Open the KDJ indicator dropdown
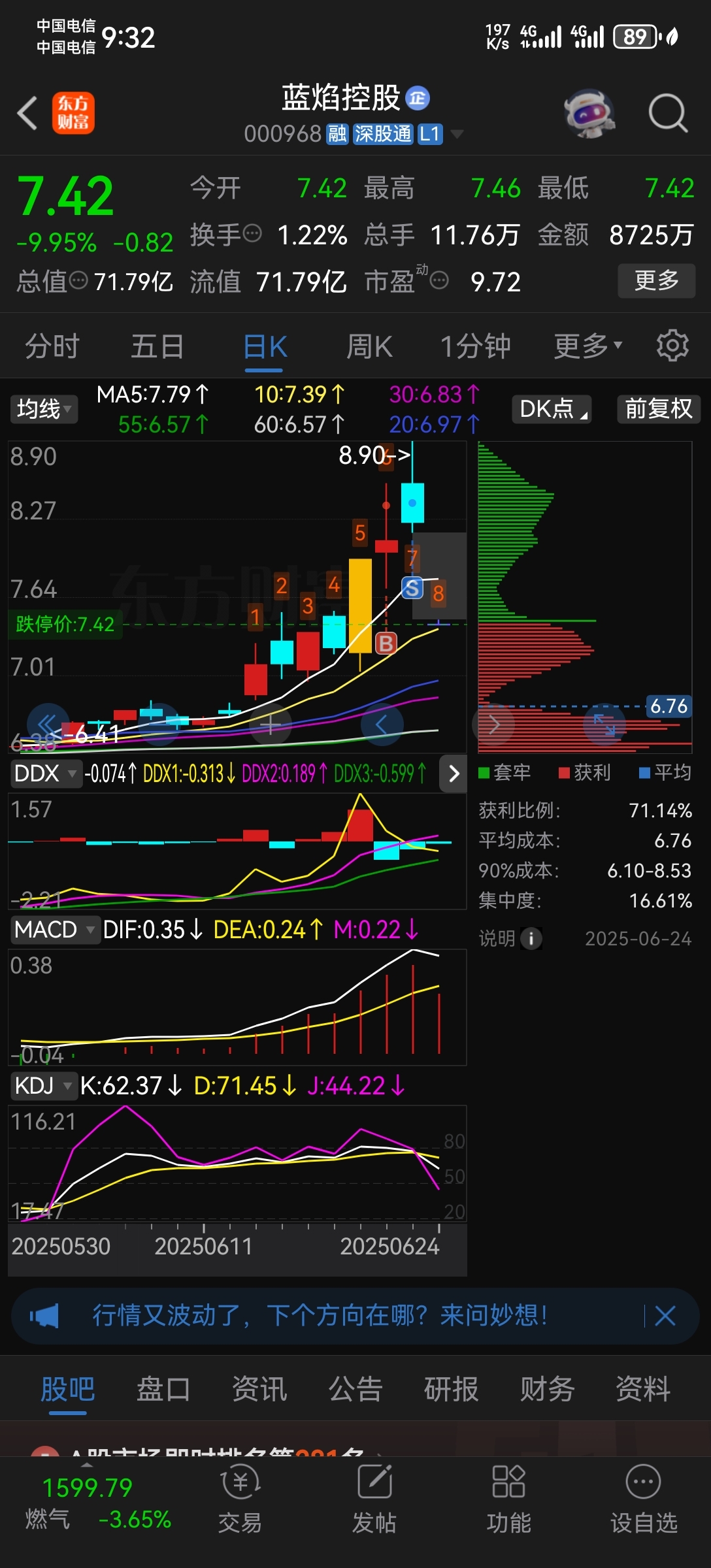Screen dimensions: 711x1568 tap(43, 1085)
